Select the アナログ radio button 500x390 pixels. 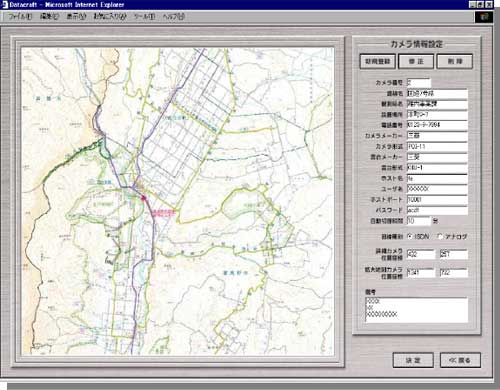tap(440, 236)
